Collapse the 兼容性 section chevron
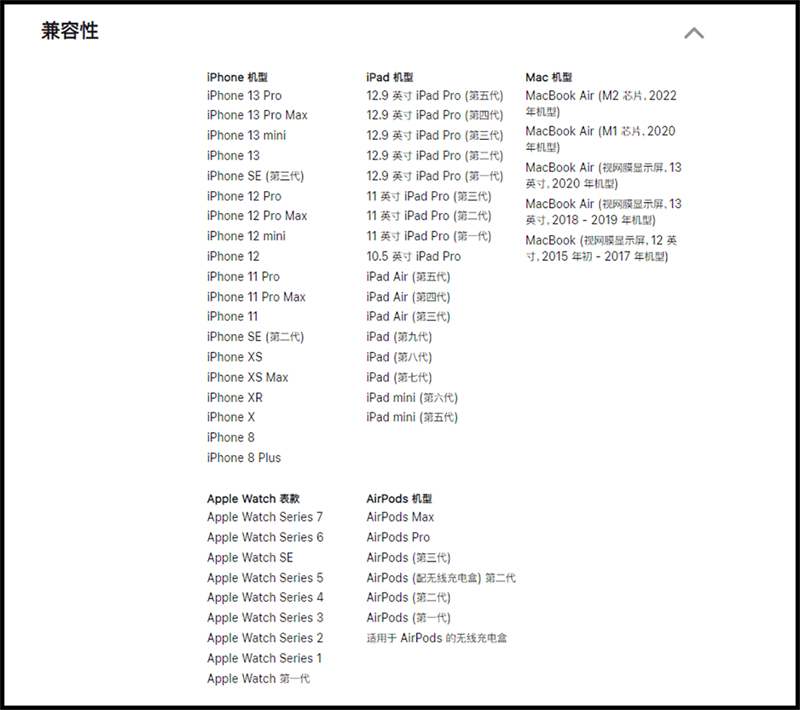This screenshot has width=800, height=710. pyautogui.click(x=694, y=33)
